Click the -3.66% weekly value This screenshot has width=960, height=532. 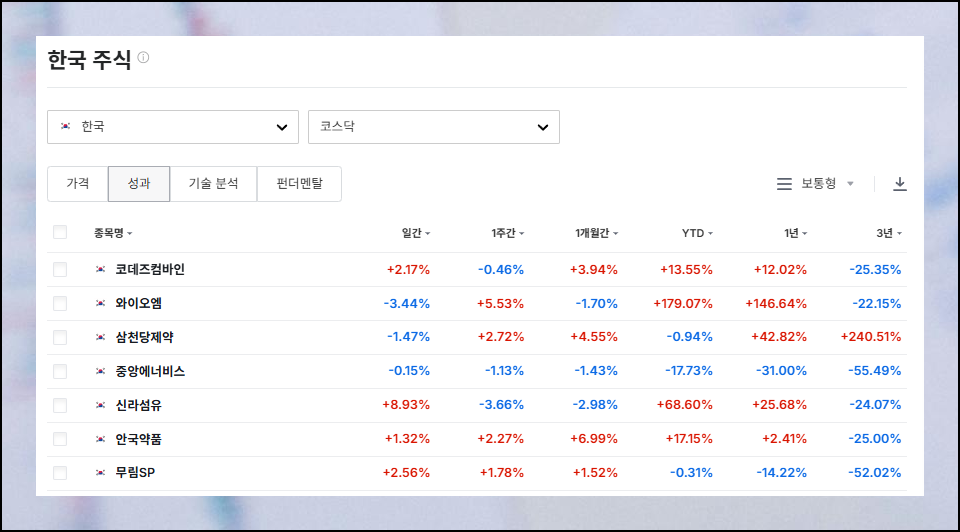click(x=501, y=405)
